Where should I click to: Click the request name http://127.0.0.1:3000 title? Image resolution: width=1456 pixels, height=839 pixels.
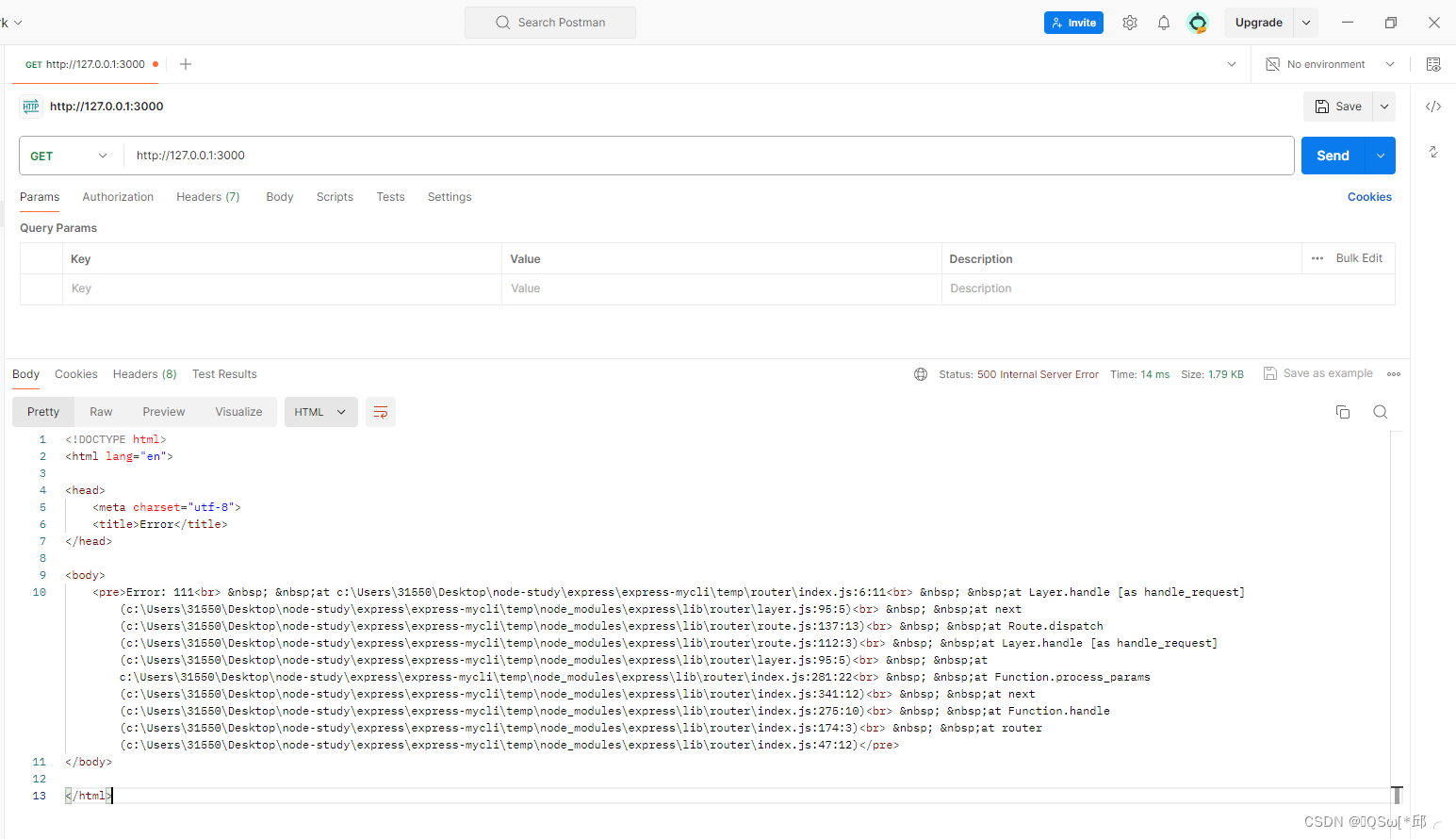pyautogui.click(x=106, y=107)
